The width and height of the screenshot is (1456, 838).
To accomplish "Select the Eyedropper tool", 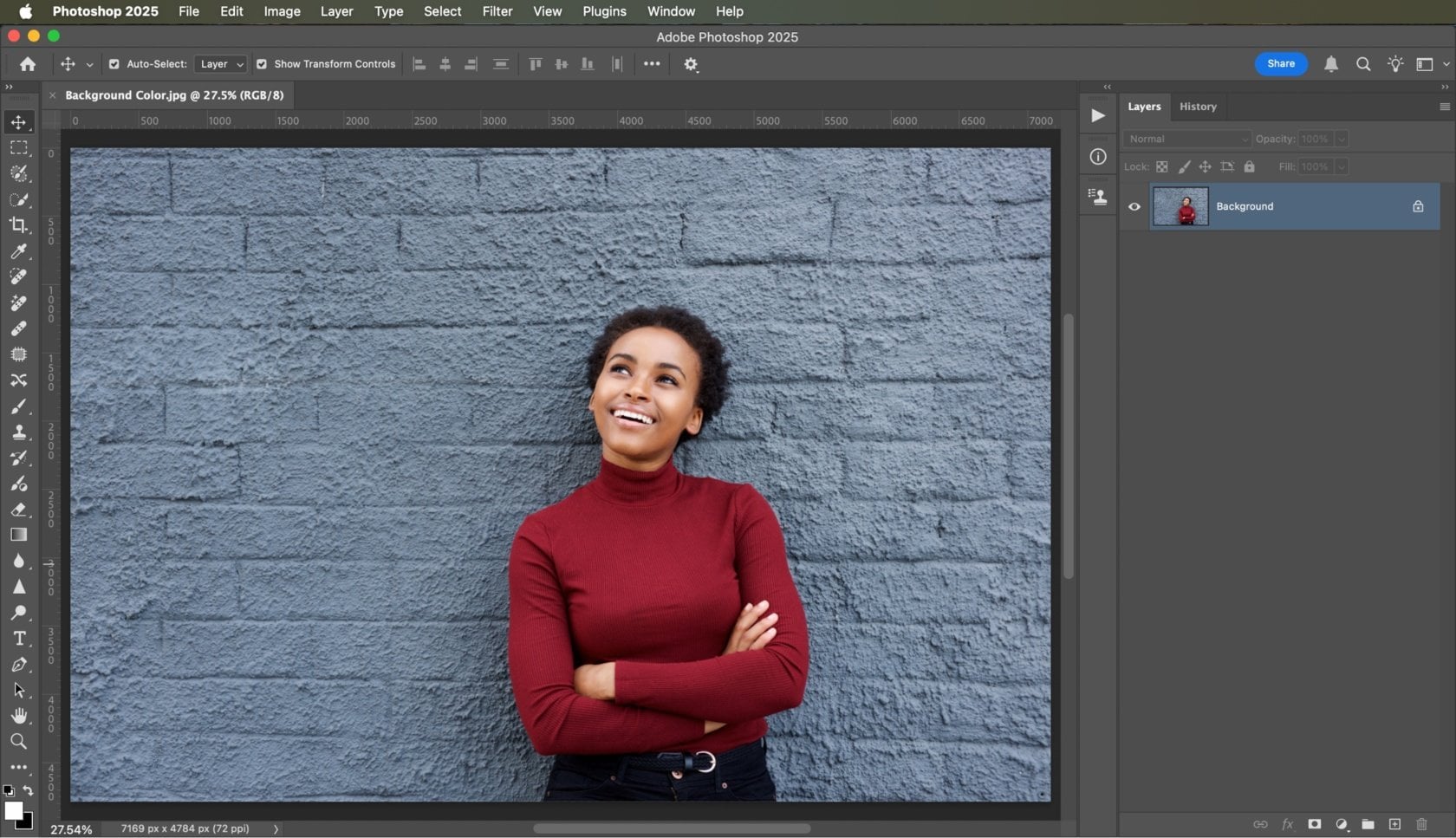I will point(19,252).
